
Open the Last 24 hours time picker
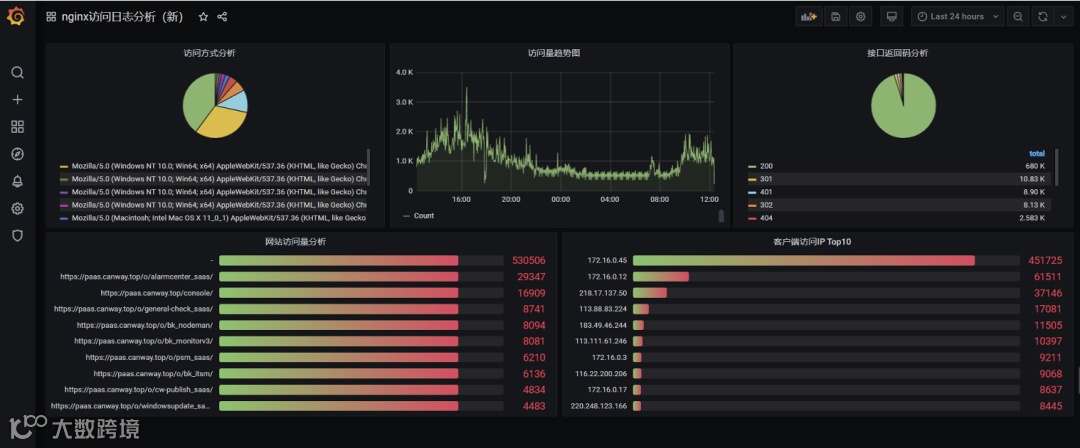[957, 17]
